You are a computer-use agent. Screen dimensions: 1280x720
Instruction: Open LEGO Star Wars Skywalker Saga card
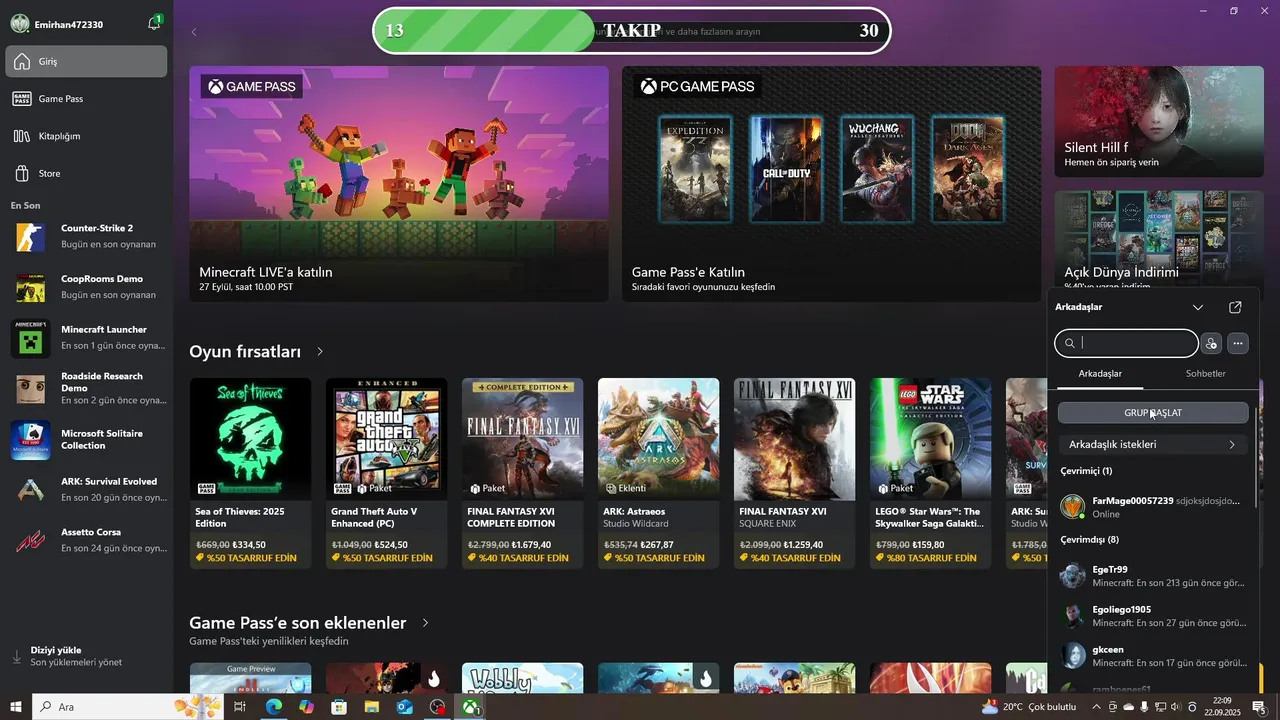click(x=930, y=473)
